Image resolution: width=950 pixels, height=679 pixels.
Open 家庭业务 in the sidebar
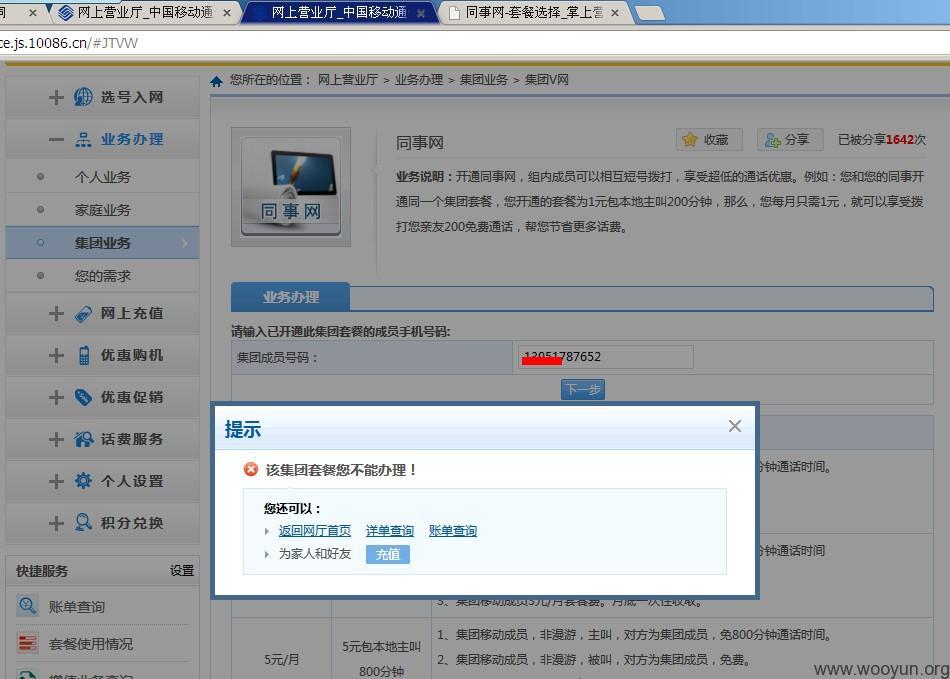coord(102,210)
